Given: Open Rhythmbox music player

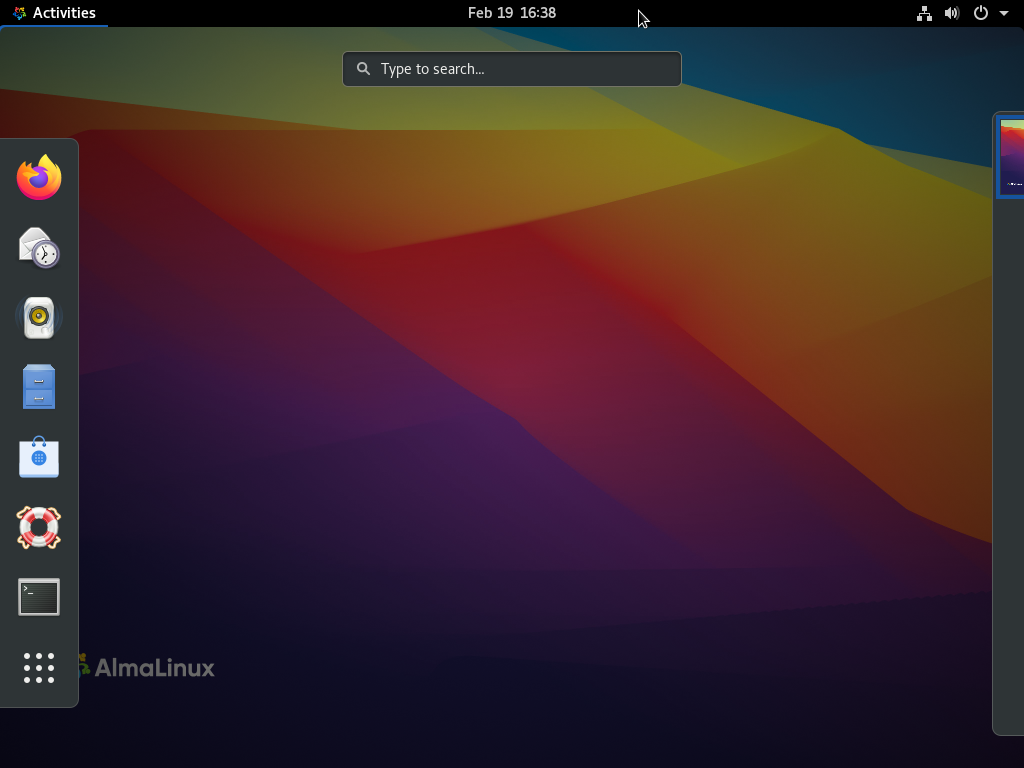Looking at the screenshot, I should tap(39, 317).
